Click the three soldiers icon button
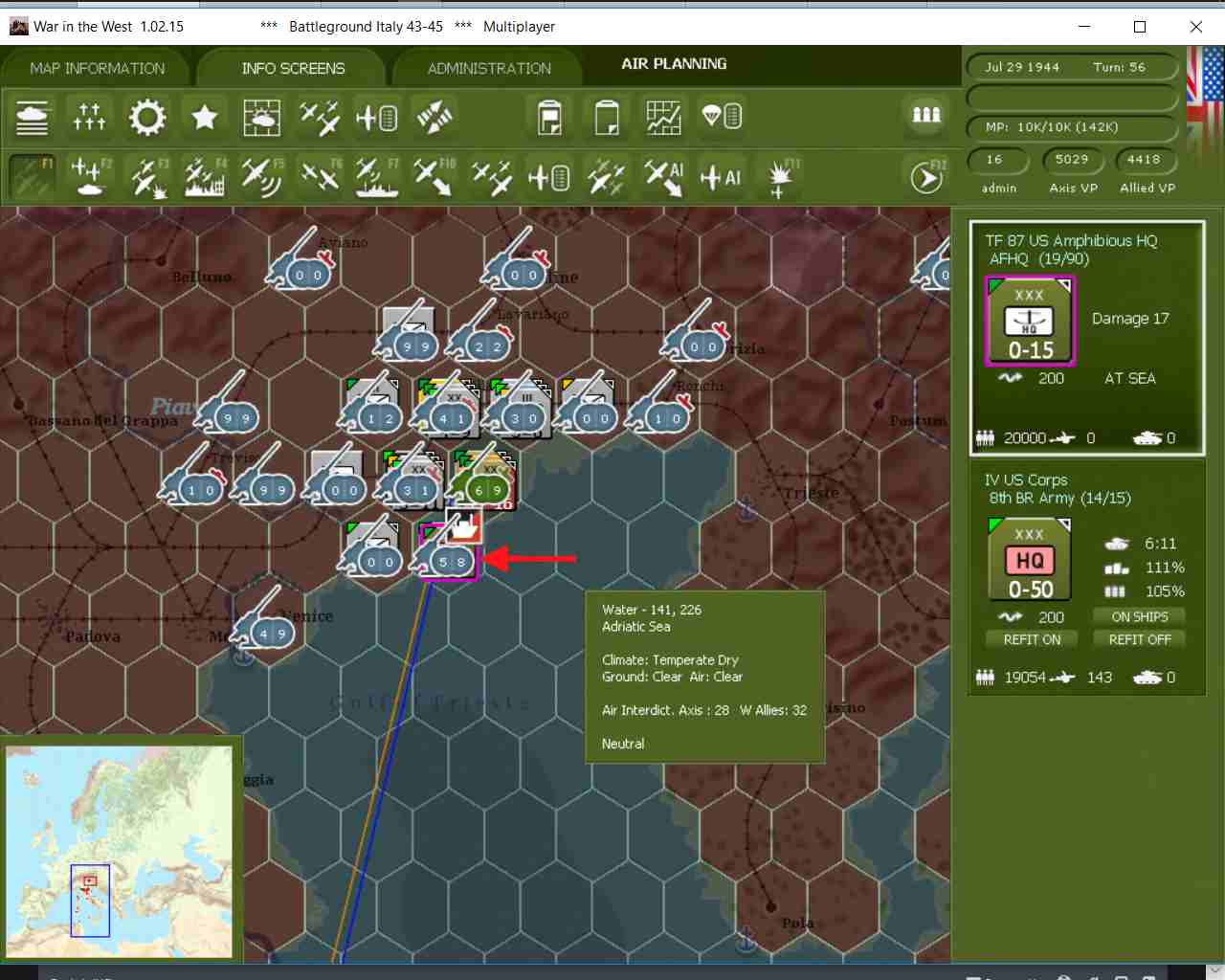 pos(925,115)
